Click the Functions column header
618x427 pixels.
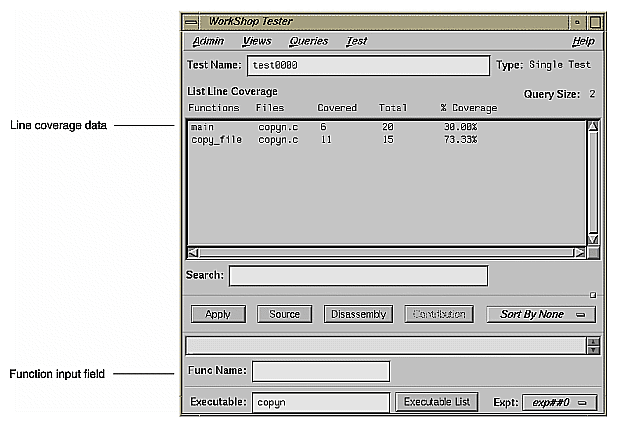pos(214,108)
